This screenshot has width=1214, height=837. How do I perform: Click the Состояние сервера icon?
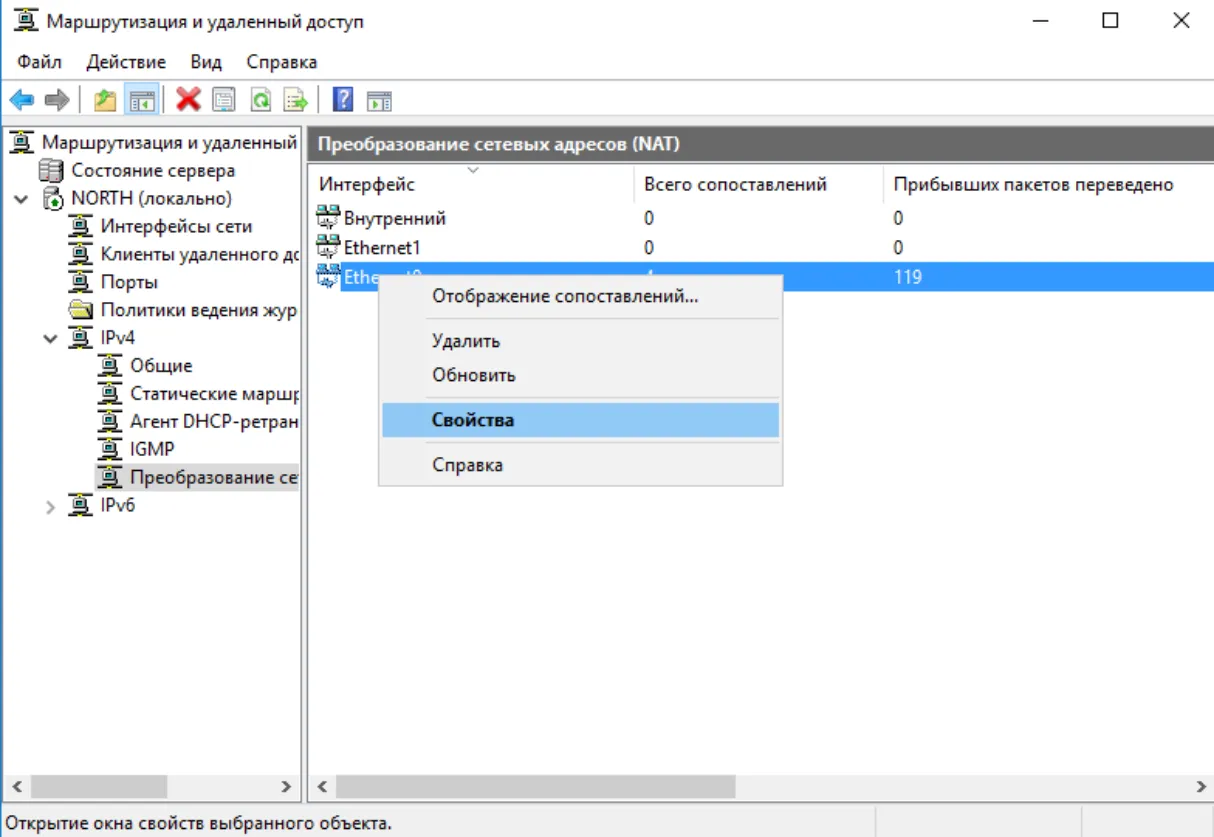tap(51, 171)
